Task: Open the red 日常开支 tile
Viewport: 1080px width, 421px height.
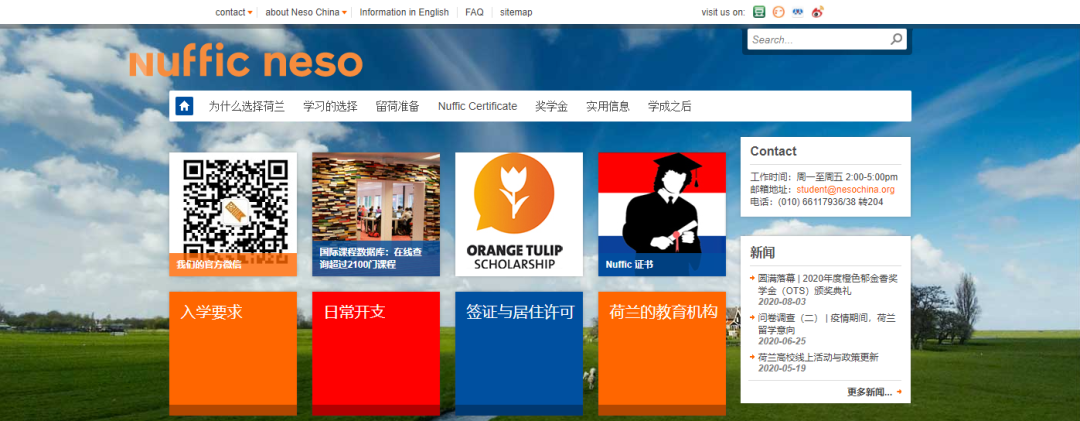Action: tap(376, 353)
